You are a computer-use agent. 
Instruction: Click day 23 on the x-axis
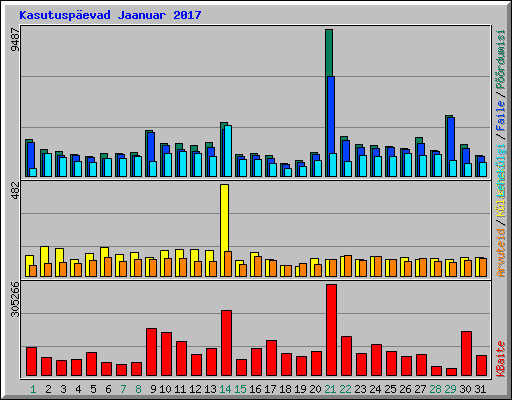(360, 389)
